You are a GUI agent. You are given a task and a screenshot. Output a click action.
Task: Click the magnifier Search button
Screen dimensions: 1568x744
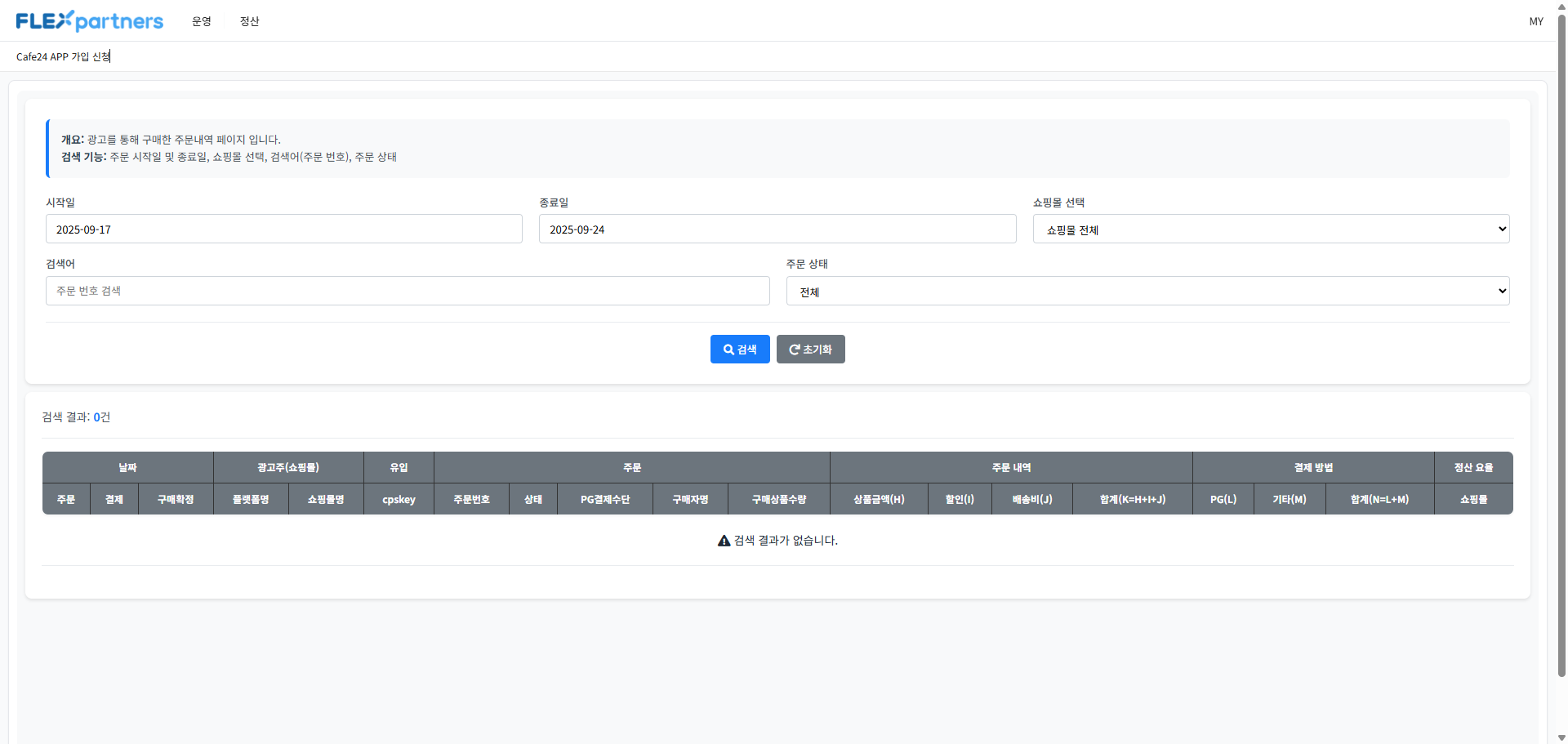pos(739,350)
